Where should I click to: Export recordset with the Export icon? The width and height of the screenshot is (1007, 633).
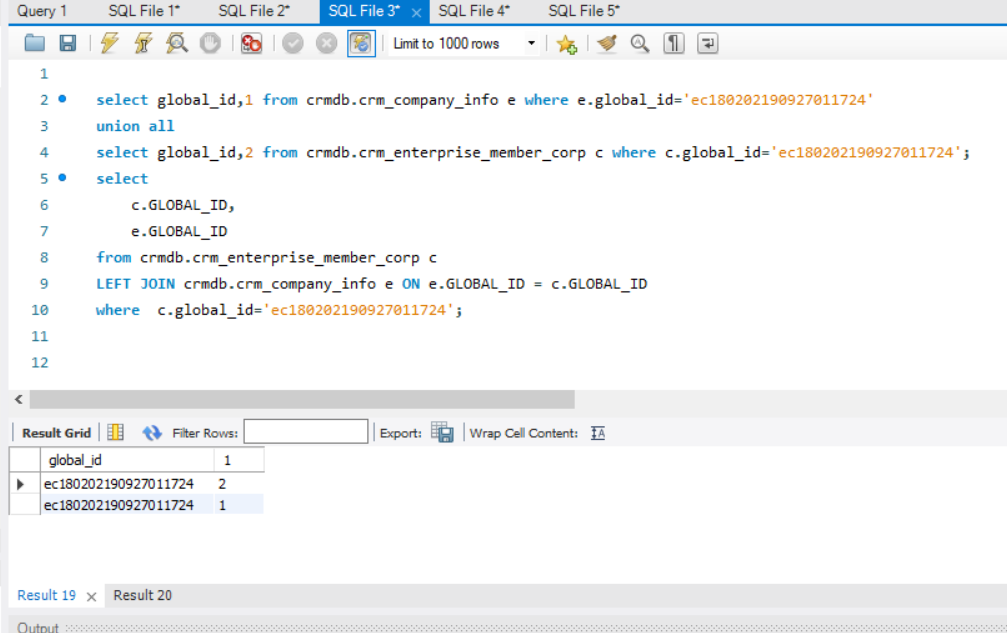click(442, 432)
